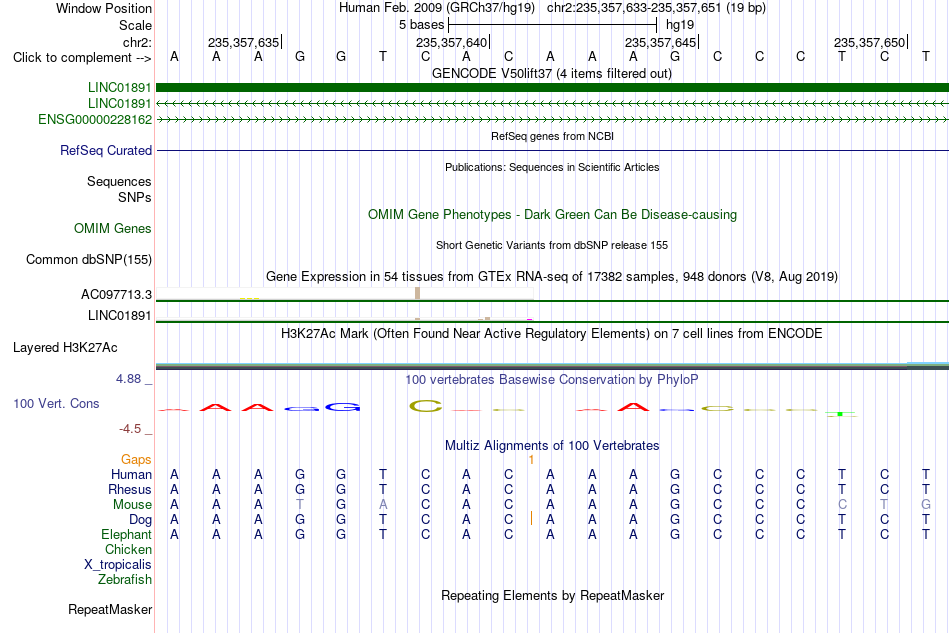Click the SNPs track label
Image resolution: width=950 pixels, height=633 pixels.
pyautogui.click(x=135, y=197)
